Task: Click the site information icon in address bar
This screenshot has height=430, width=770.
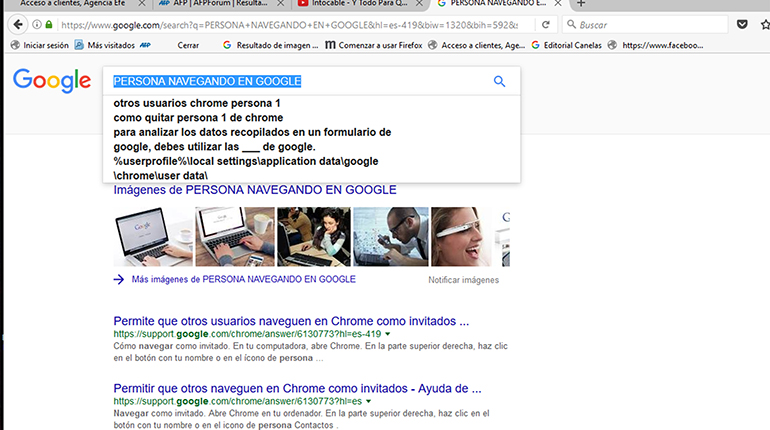Action: 36,24
